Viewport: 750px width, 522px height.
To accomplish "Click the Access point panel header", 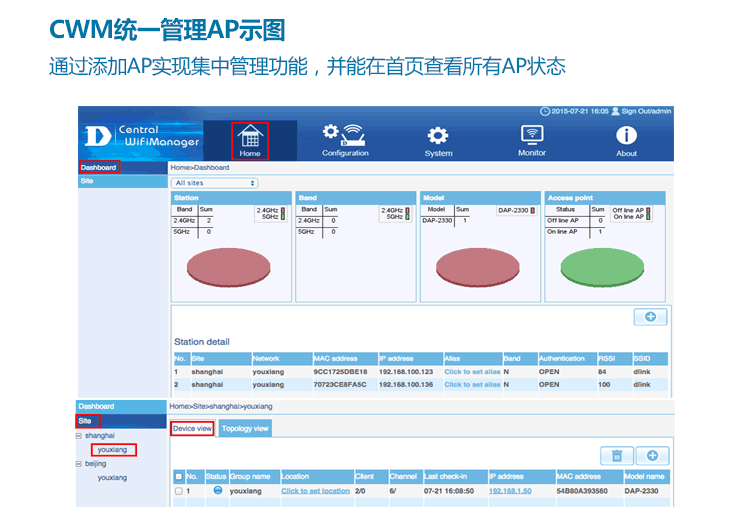I will [605, 198].
